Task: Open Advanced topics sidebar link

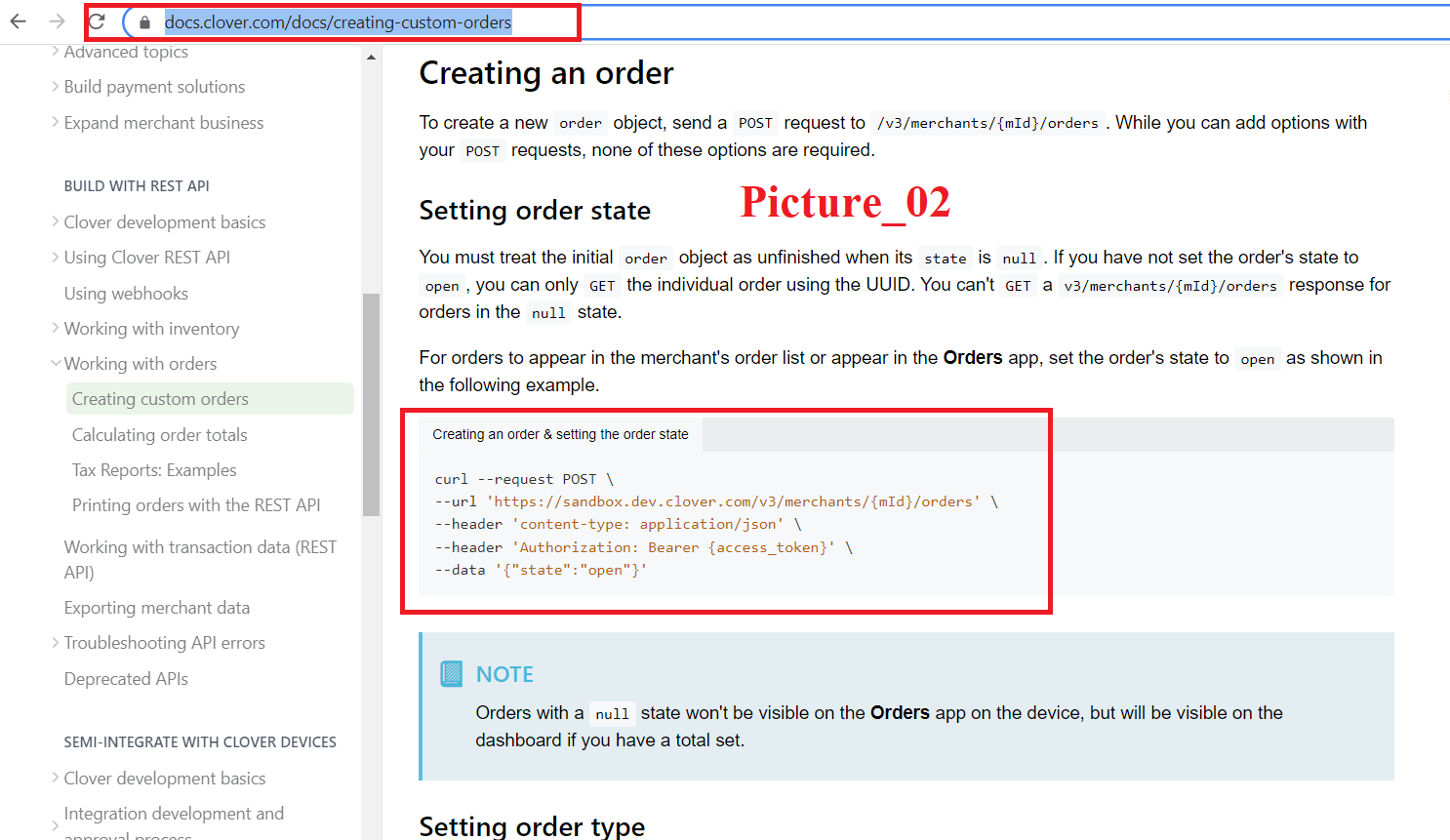Action: point(126,52)
